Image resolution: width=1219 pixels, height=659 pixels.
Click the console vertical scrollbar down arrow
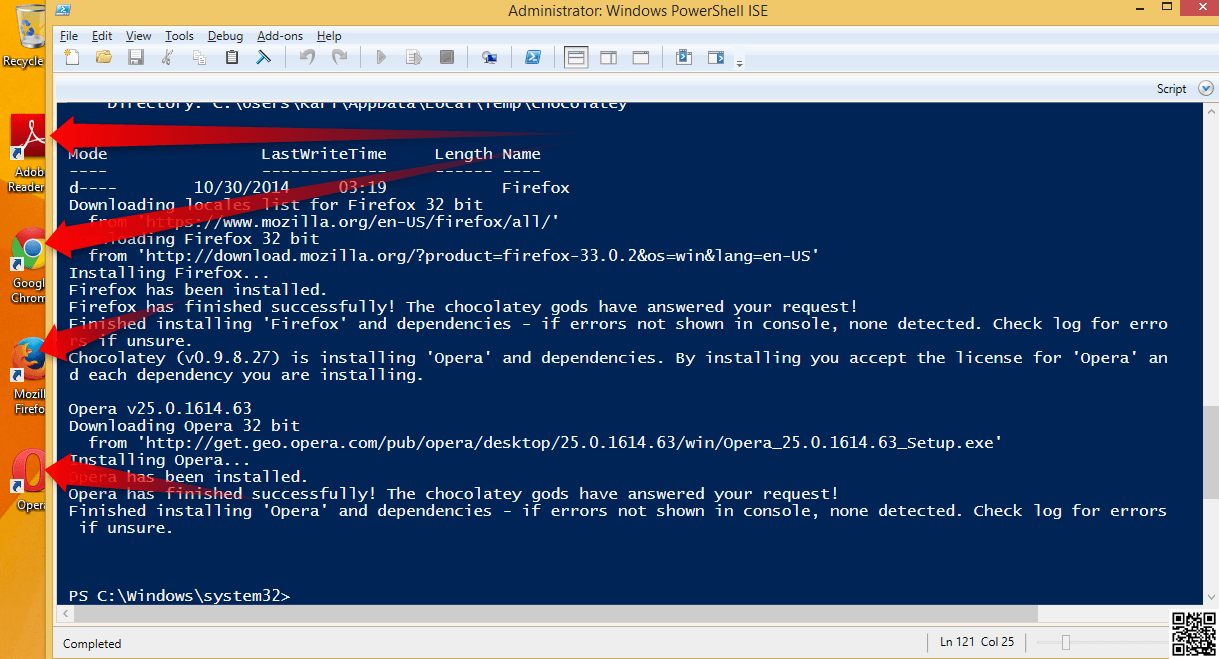point(1210,596)
